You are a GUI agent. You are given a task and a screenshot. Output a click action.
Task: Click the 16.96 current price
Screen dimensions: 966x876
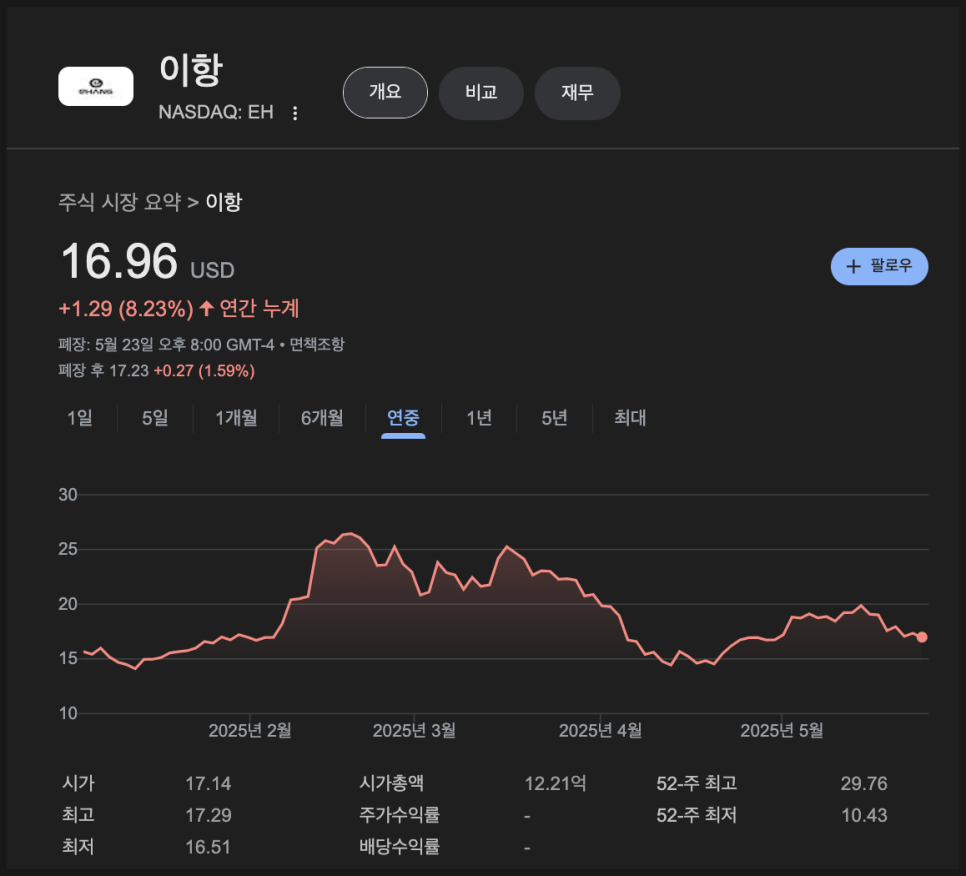click(120, 261)
